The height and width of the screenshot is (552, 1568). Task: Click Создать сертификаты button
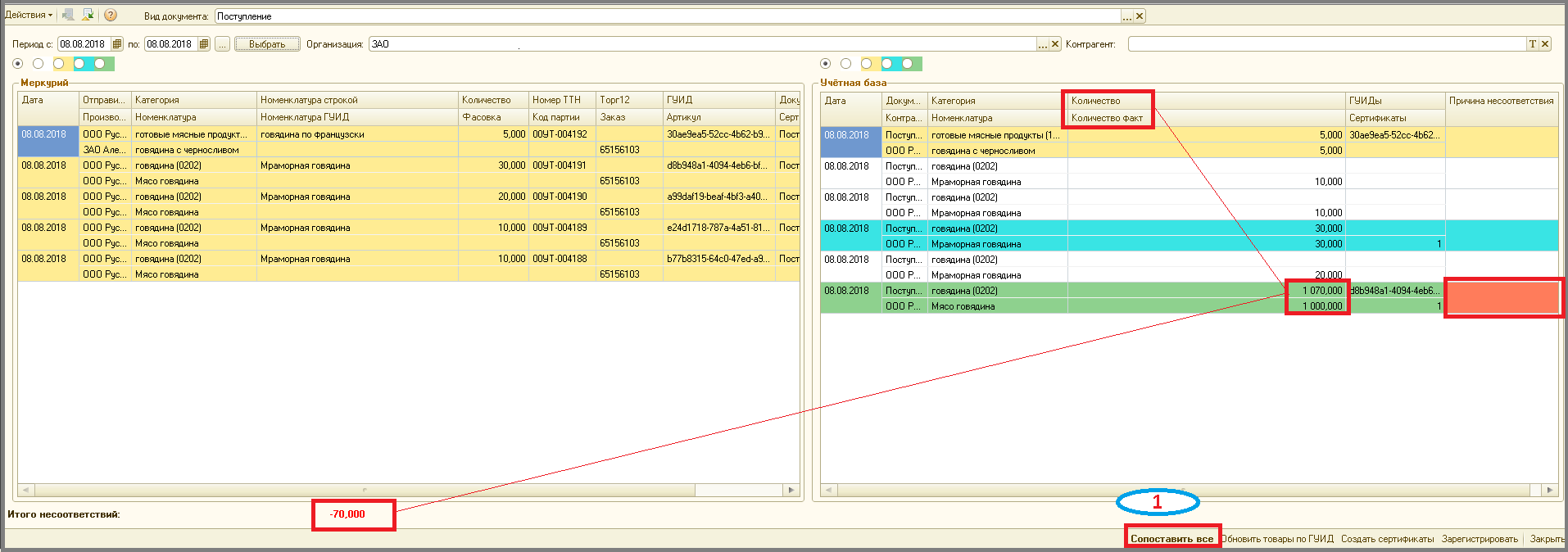click(1387, 539)
